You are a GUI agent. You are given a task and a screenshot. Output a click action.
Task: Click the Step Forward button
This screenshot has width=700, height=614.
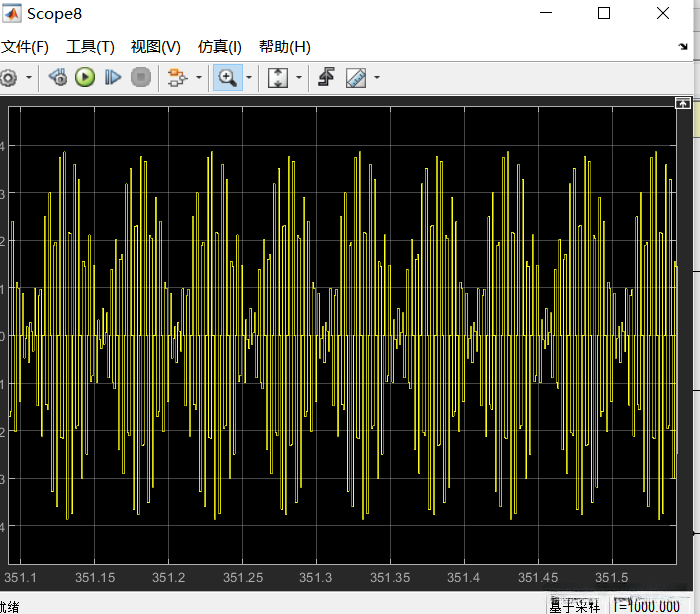coord(113,77)
